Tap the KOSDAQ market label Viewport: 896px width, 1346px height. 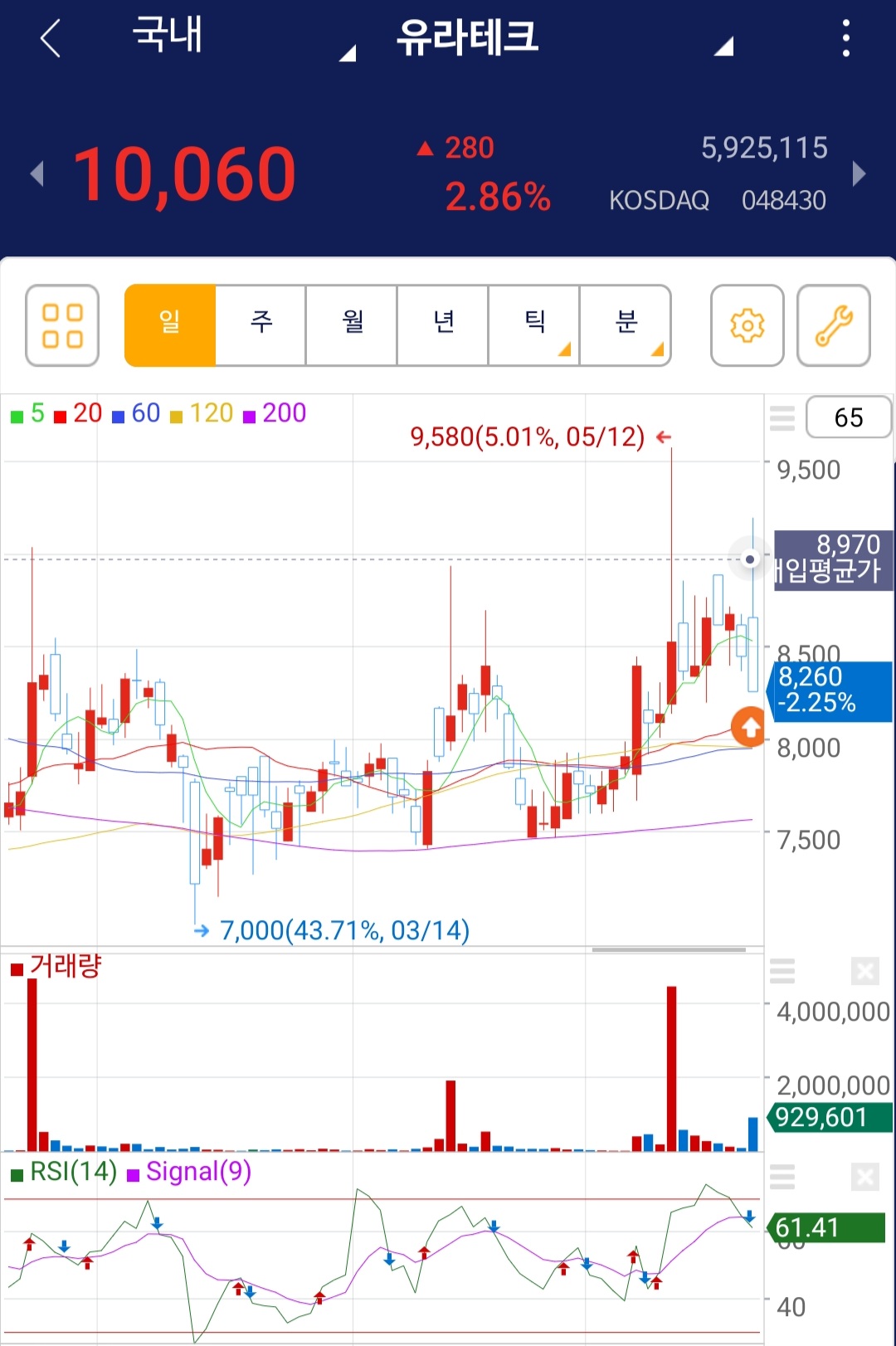pos(660,200)
